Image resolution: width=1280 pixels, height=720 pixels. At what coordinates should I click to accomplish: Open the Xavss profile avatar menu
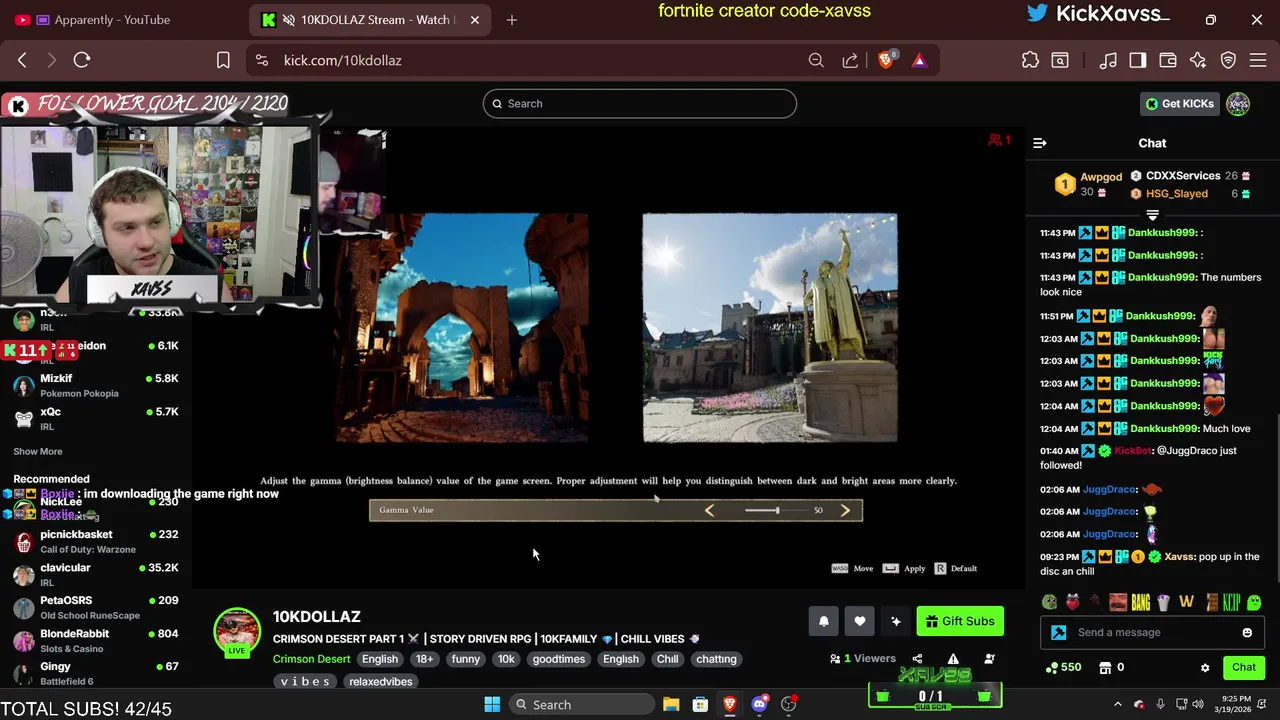1238,104
